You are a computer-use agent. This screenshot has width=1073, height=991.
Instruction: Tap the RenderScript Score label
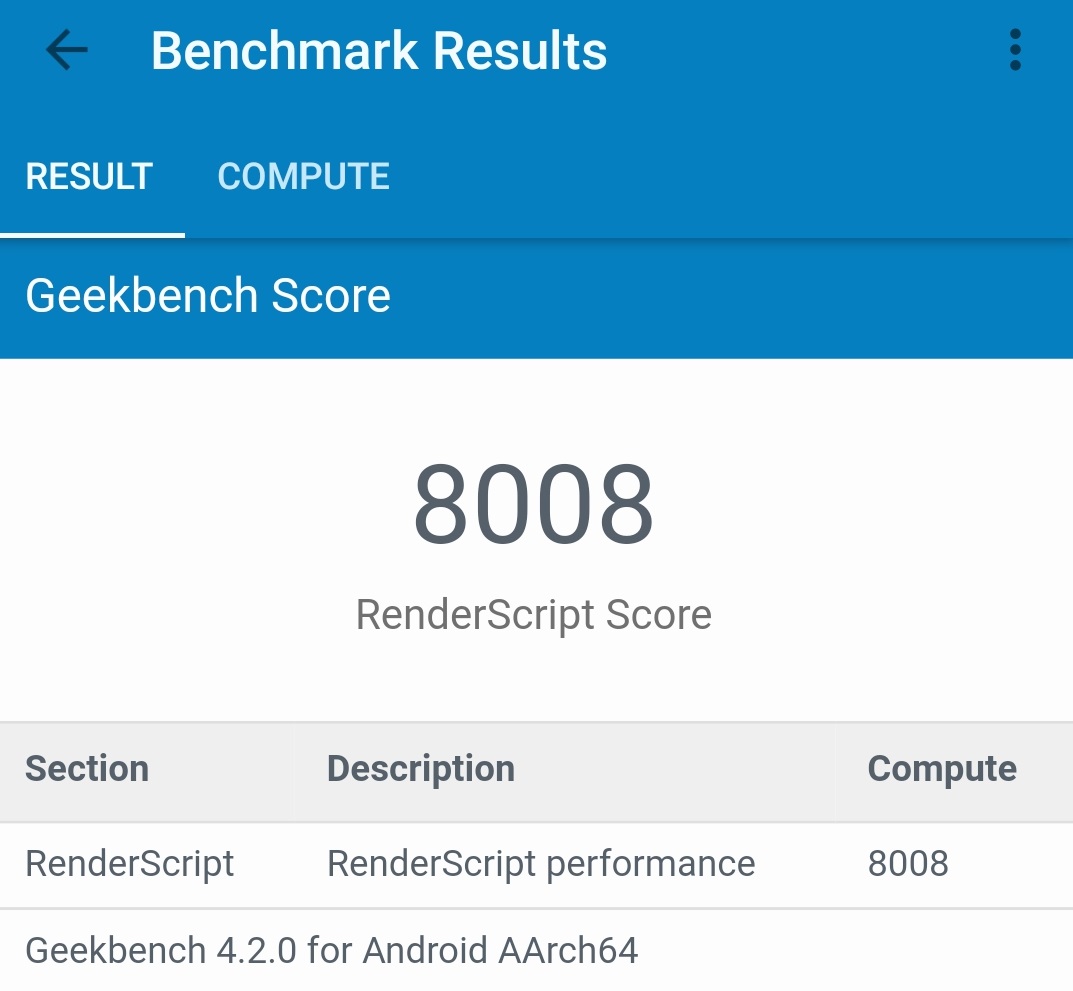click(534, 615)
